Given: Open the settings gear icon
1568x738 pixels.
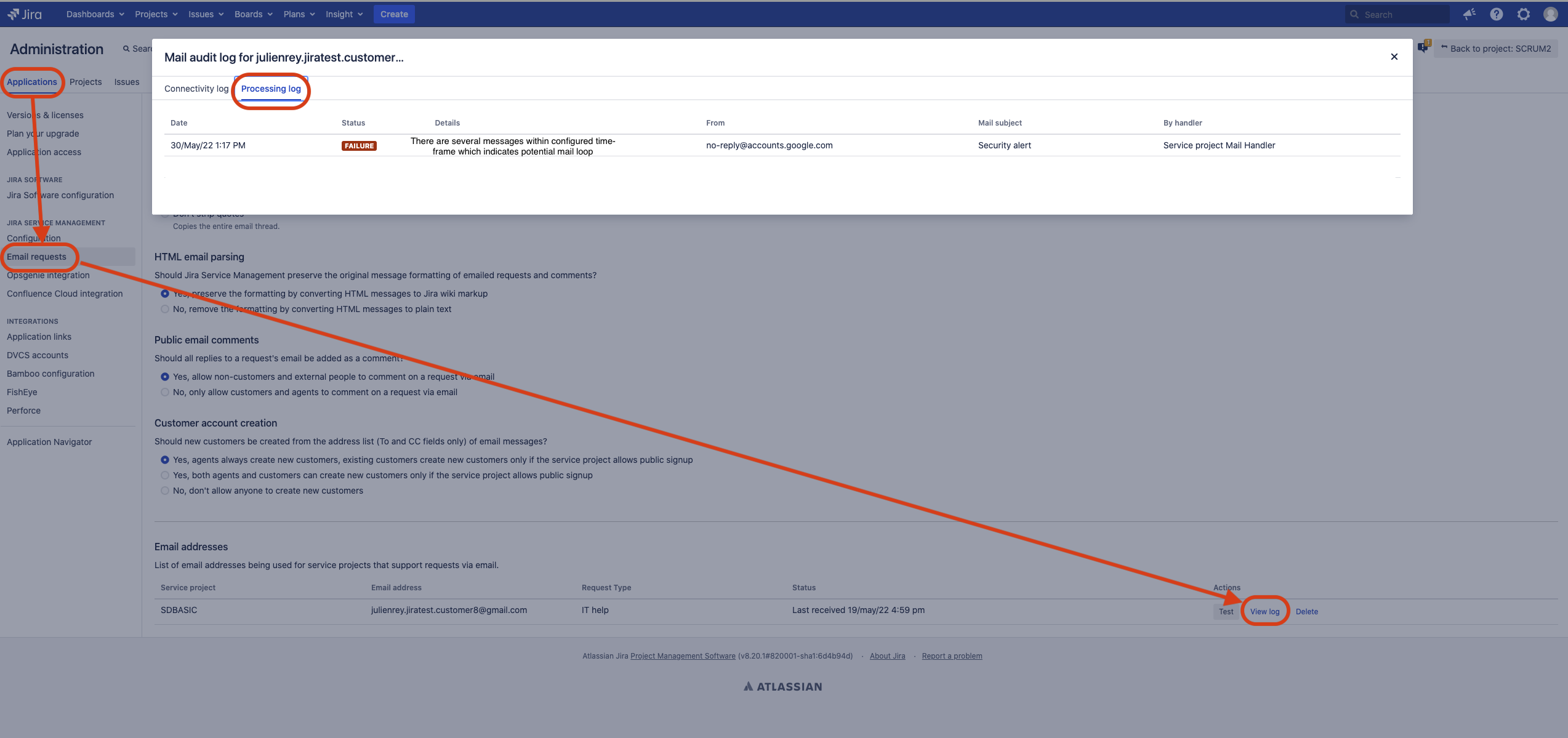Looking at the screenshot, I should tap(1524, 14).
